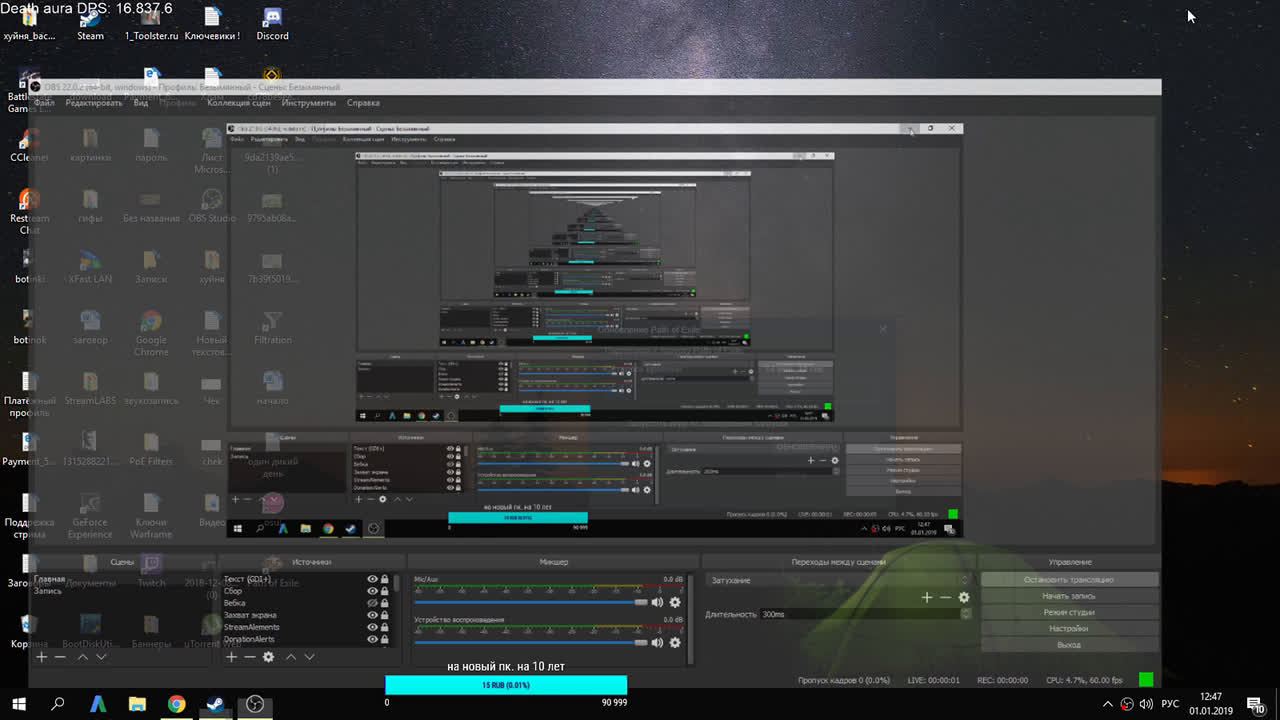This screenshot has height=720, width=1280.
Task: Move source up in Источники panel
Action: (291, 657)
